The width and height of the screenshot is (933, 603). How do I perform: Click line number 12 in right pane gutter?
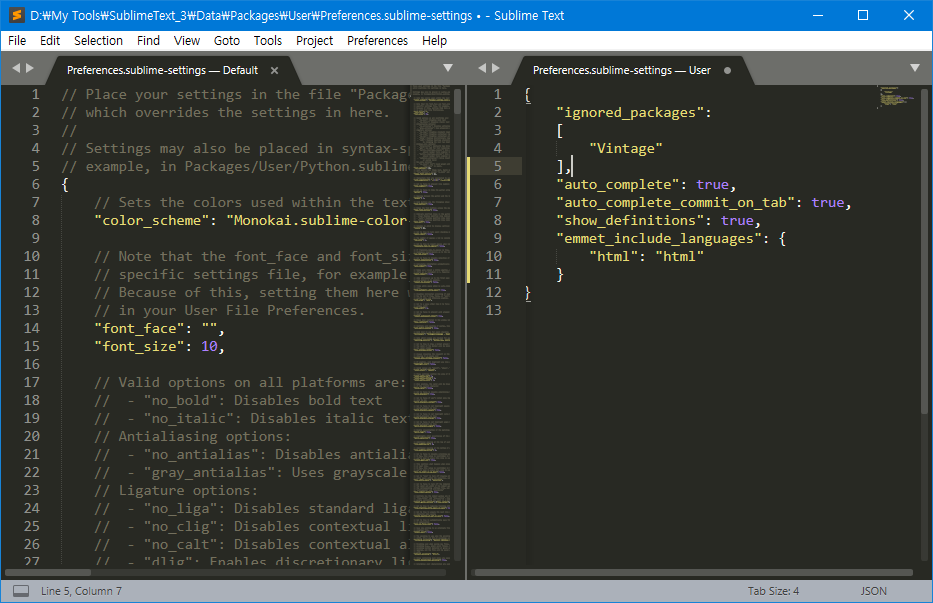[x=493, y=292]
